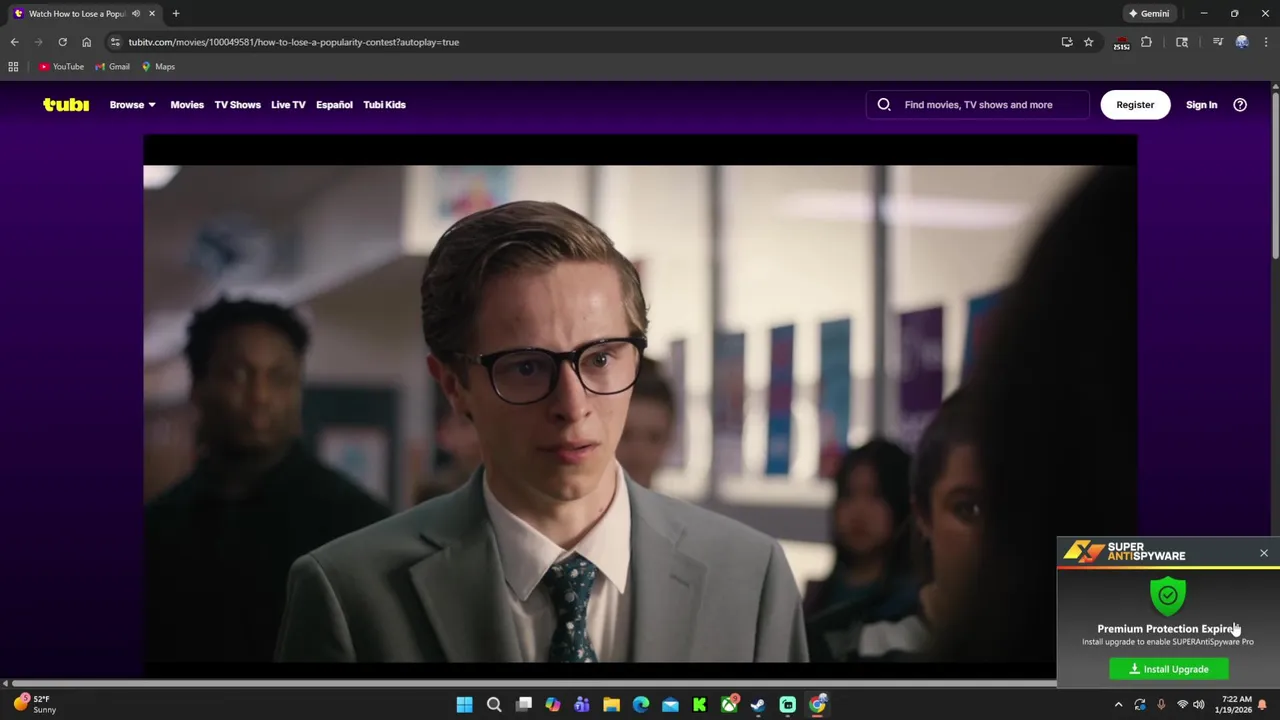Open the site information icon in the address bar

click(x=115, y=42)
